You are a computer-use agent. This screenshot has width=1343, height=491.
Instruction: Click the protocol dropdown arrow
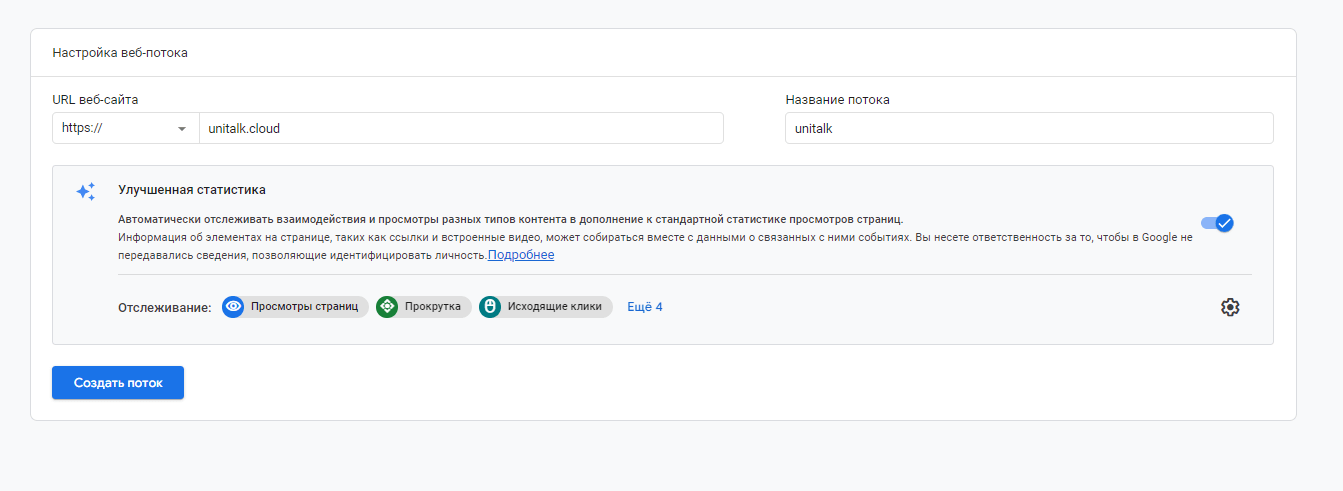pos(182,129)
